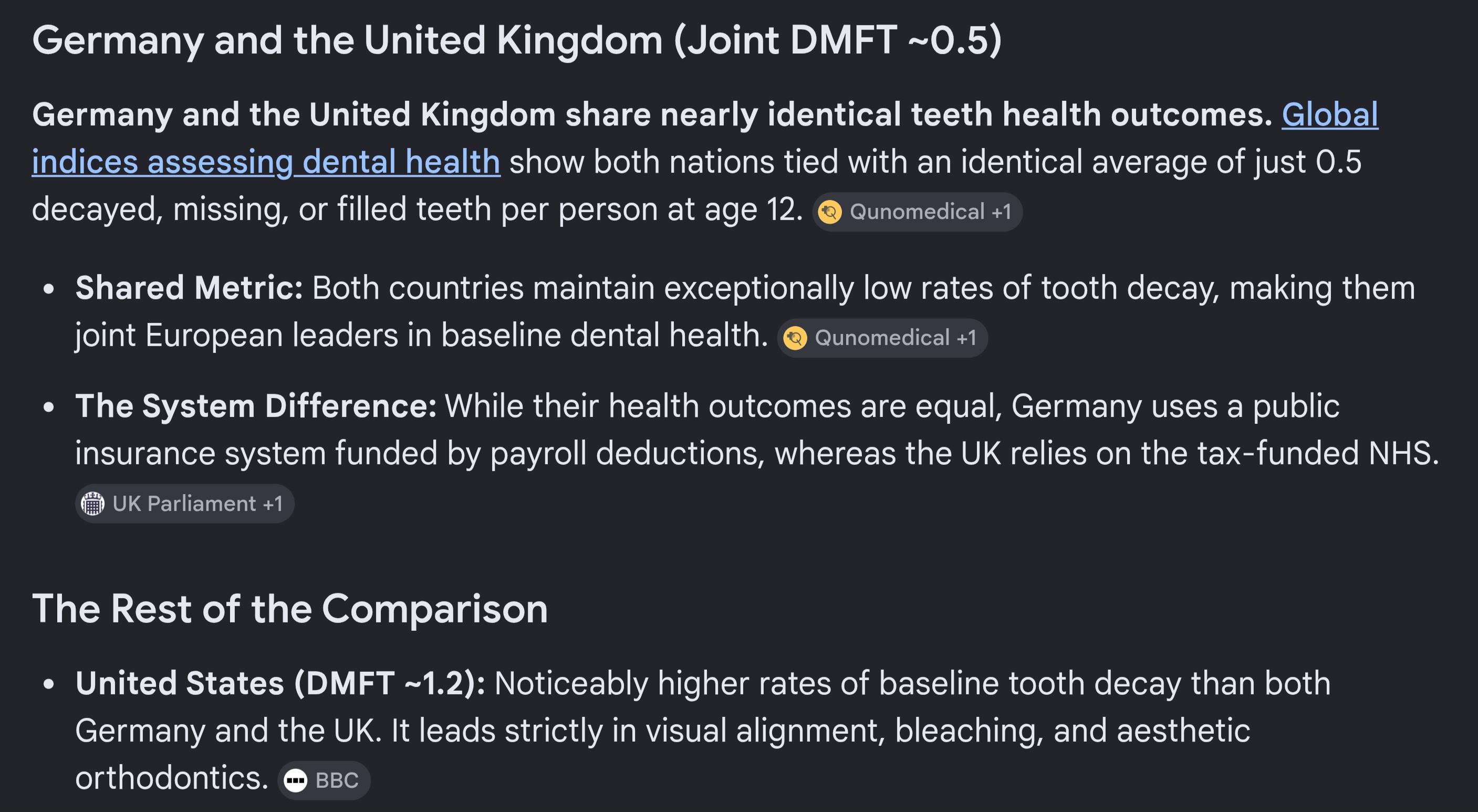Click the BBC source icon

pyautogui.click(x=296, y=780)
